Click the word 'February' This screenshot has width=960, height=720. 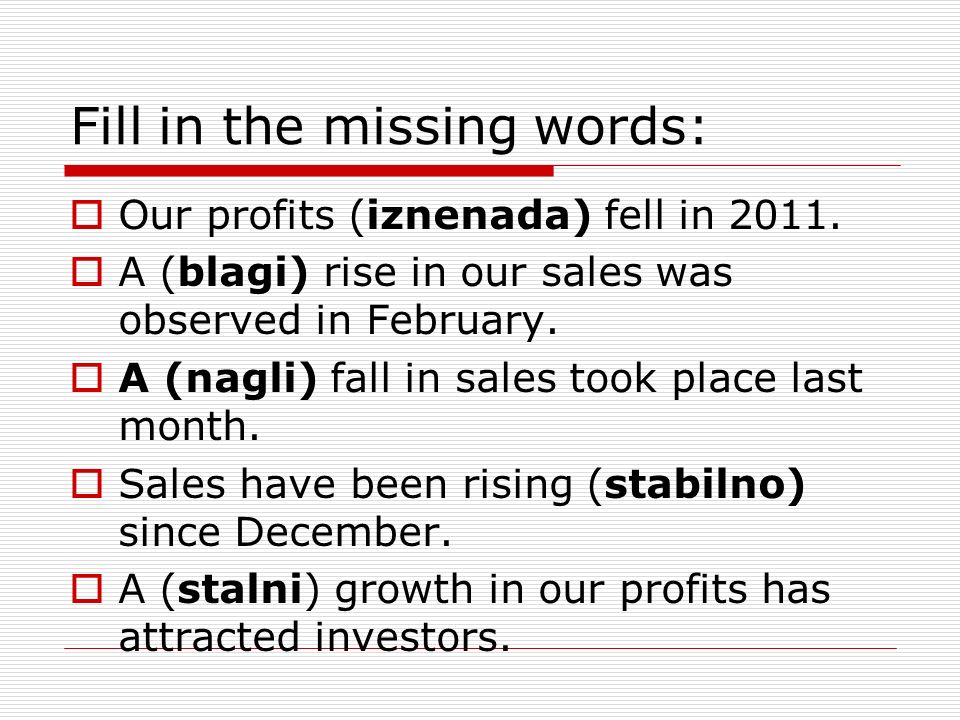pyautogui.click(x=455, y=321)
